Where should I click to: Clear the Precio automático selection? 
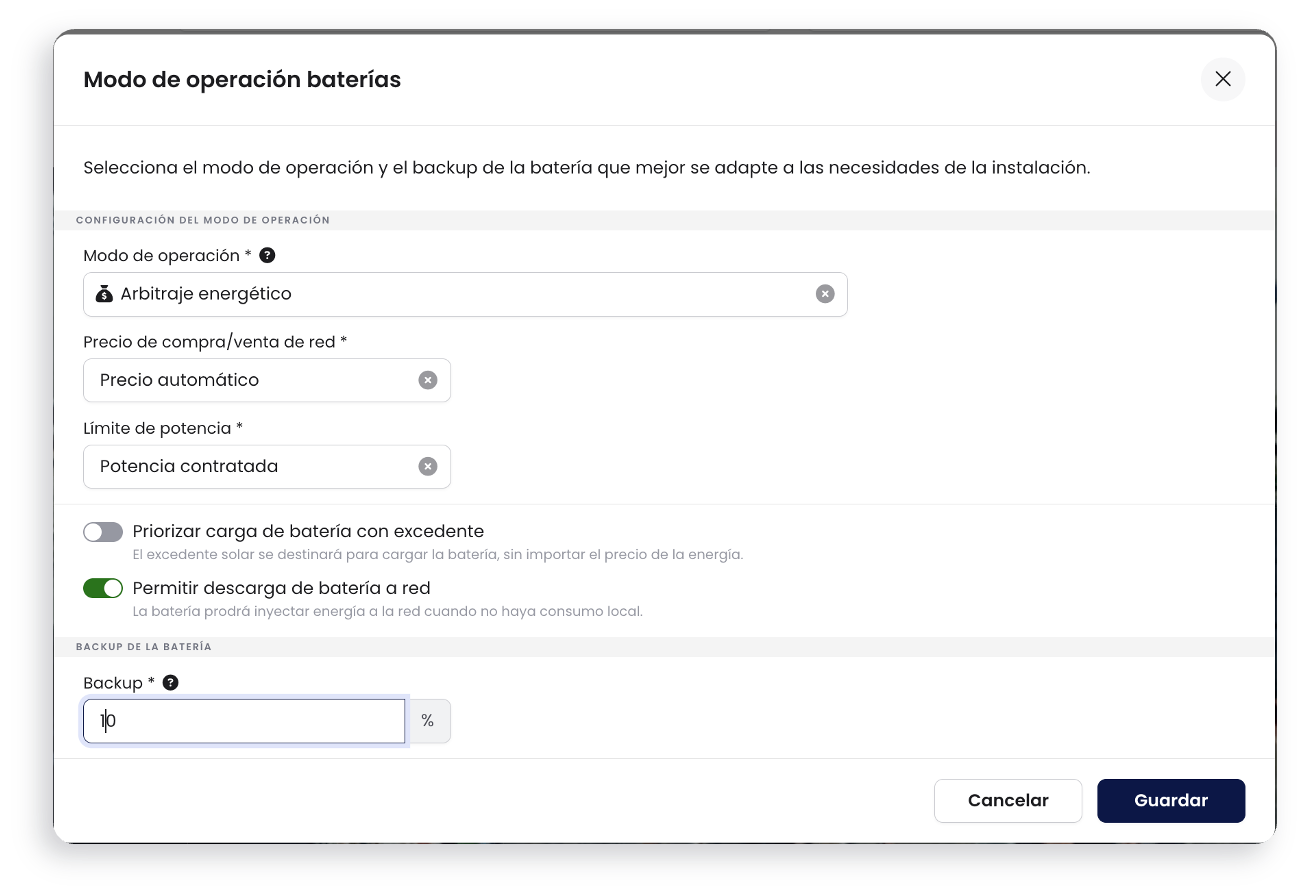click(428, 380)
